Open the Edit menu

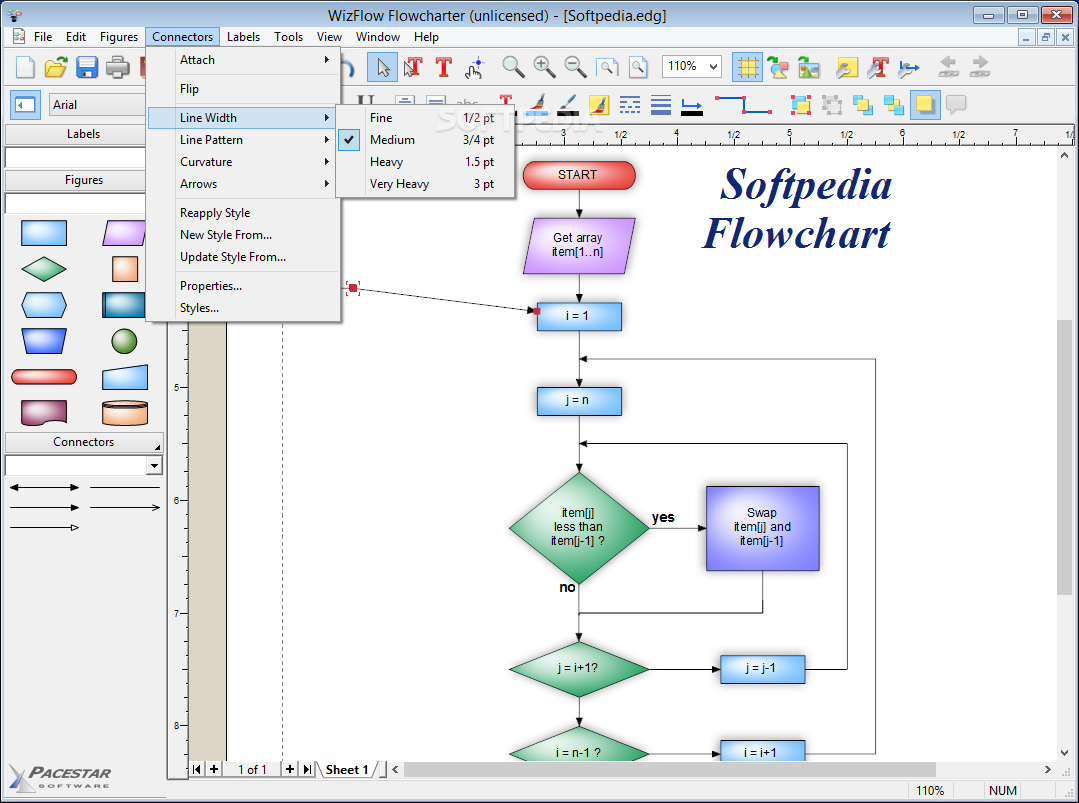[x=76, y=36]
